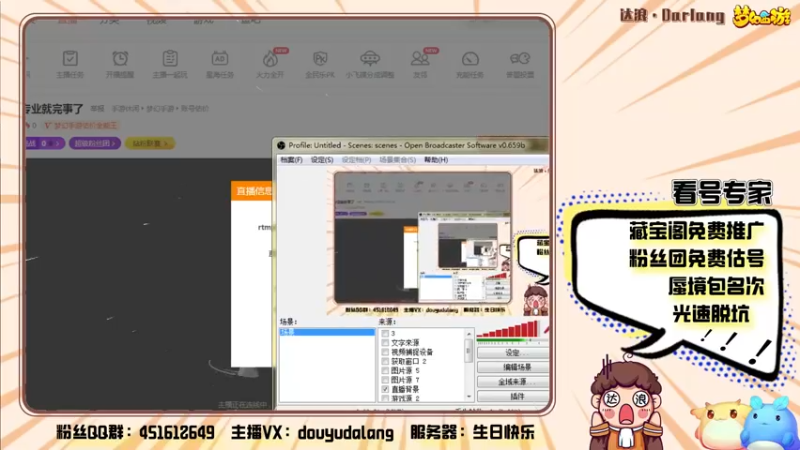Screen dimensions: 800x450
Task: Click the 梦幻手游 breadcrumb link
Action: pos(160,109)
